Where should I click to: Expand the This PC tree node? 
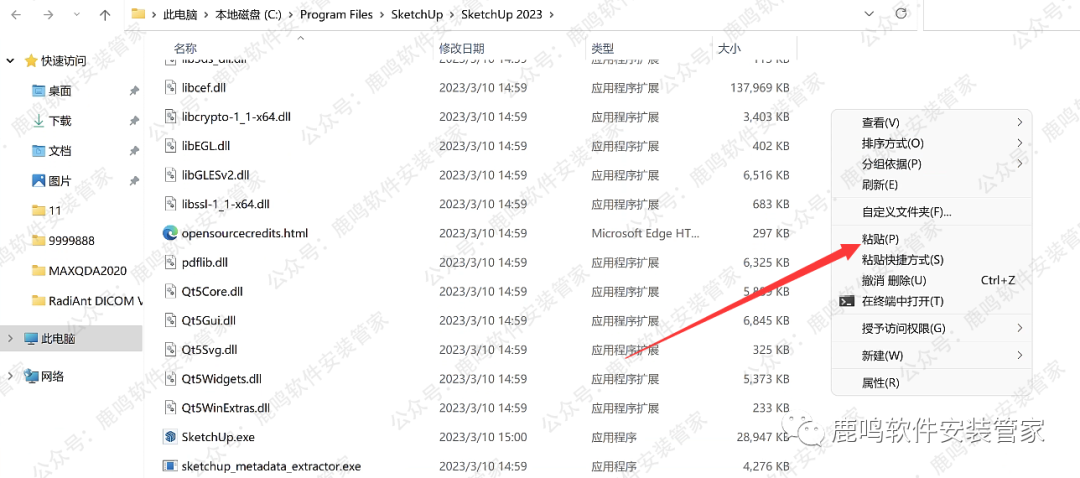click(10, 338)
